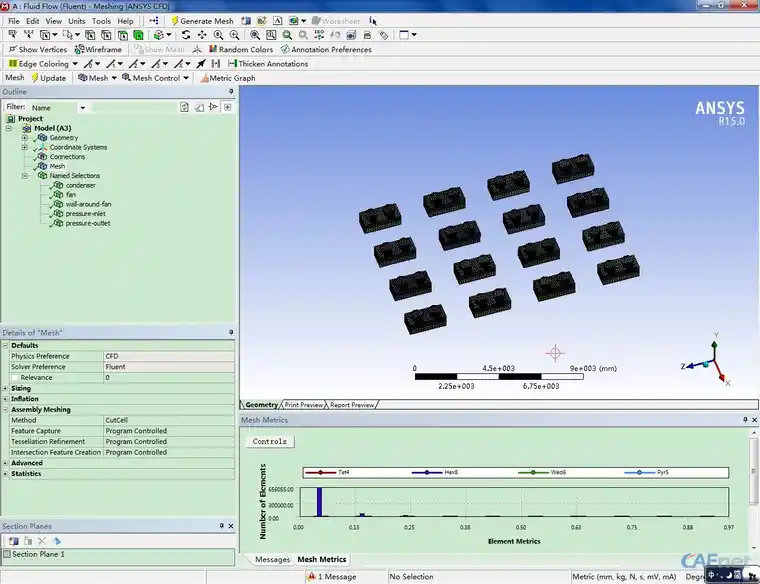Select the Connections tree item
760x584 pixels.
(67, 157)
